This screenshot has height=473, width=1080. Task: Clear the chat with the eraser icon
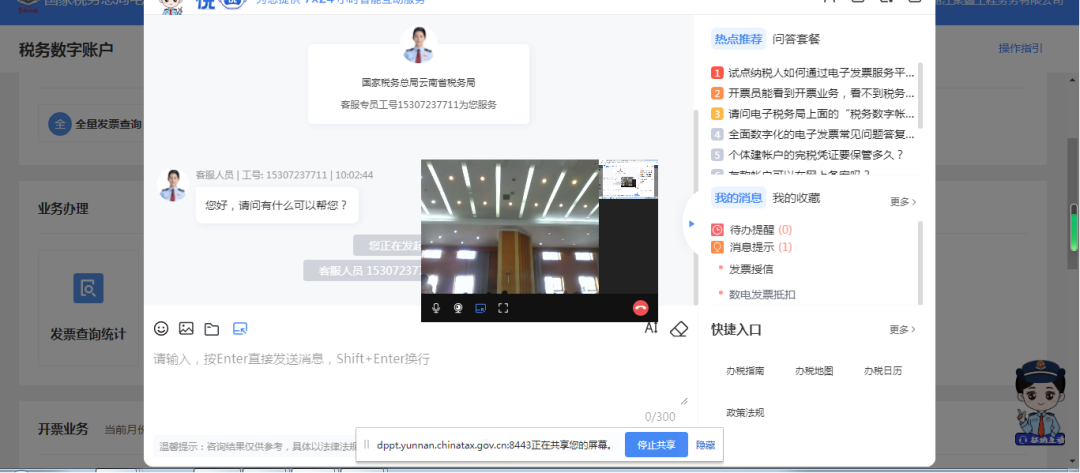click(x=678, y=329)
